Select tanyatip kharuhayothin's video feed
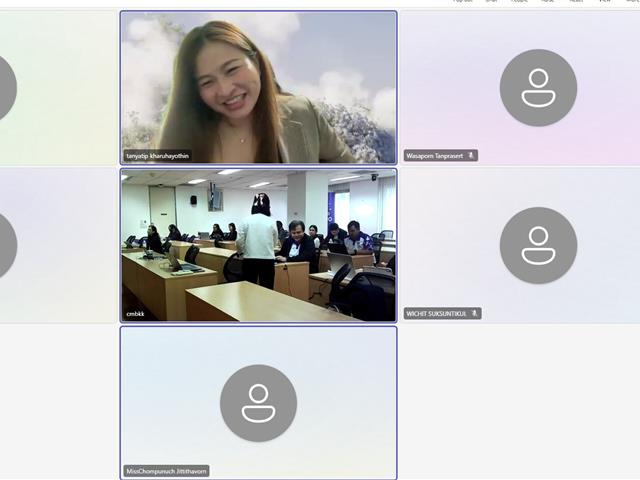The width and height of the screenshot is (640, 480). click(258, 88)
